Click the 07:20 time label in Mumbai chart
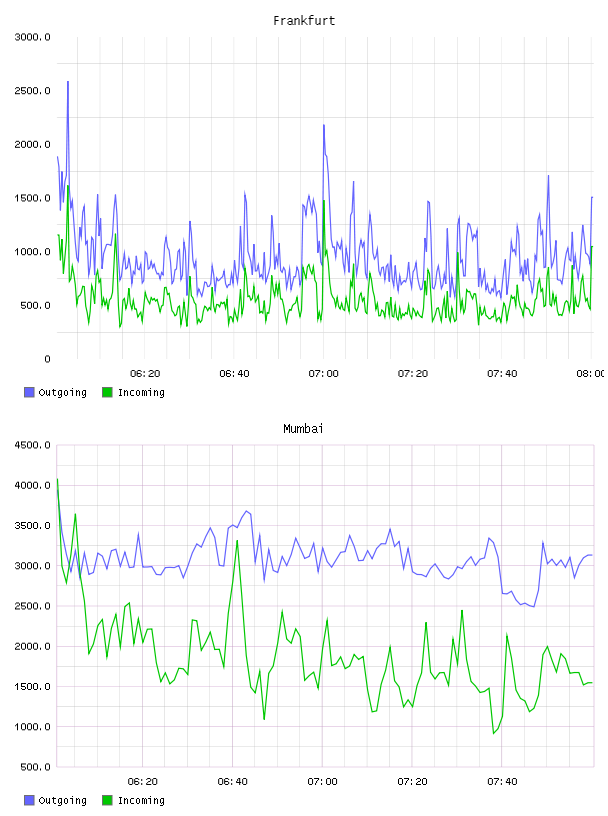This screenshot has height=816, width=608. (412, 782)
